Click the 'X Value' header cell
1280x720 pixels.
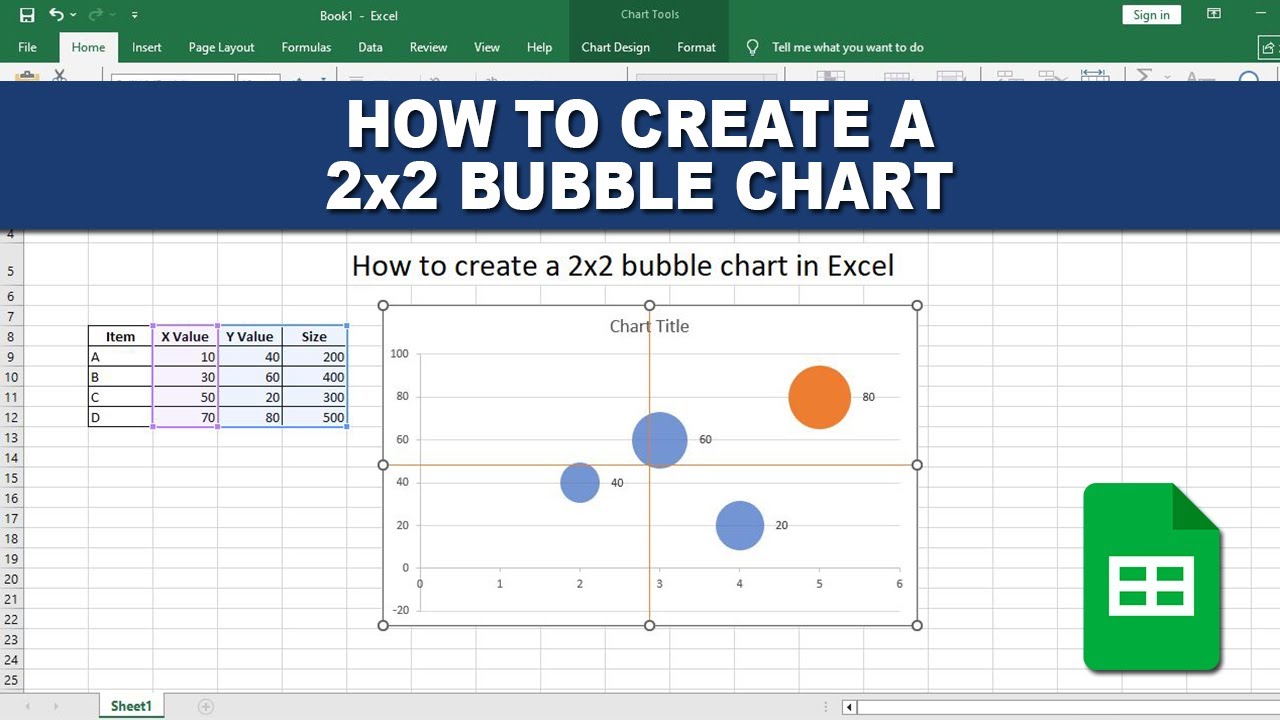click(185, 336)
